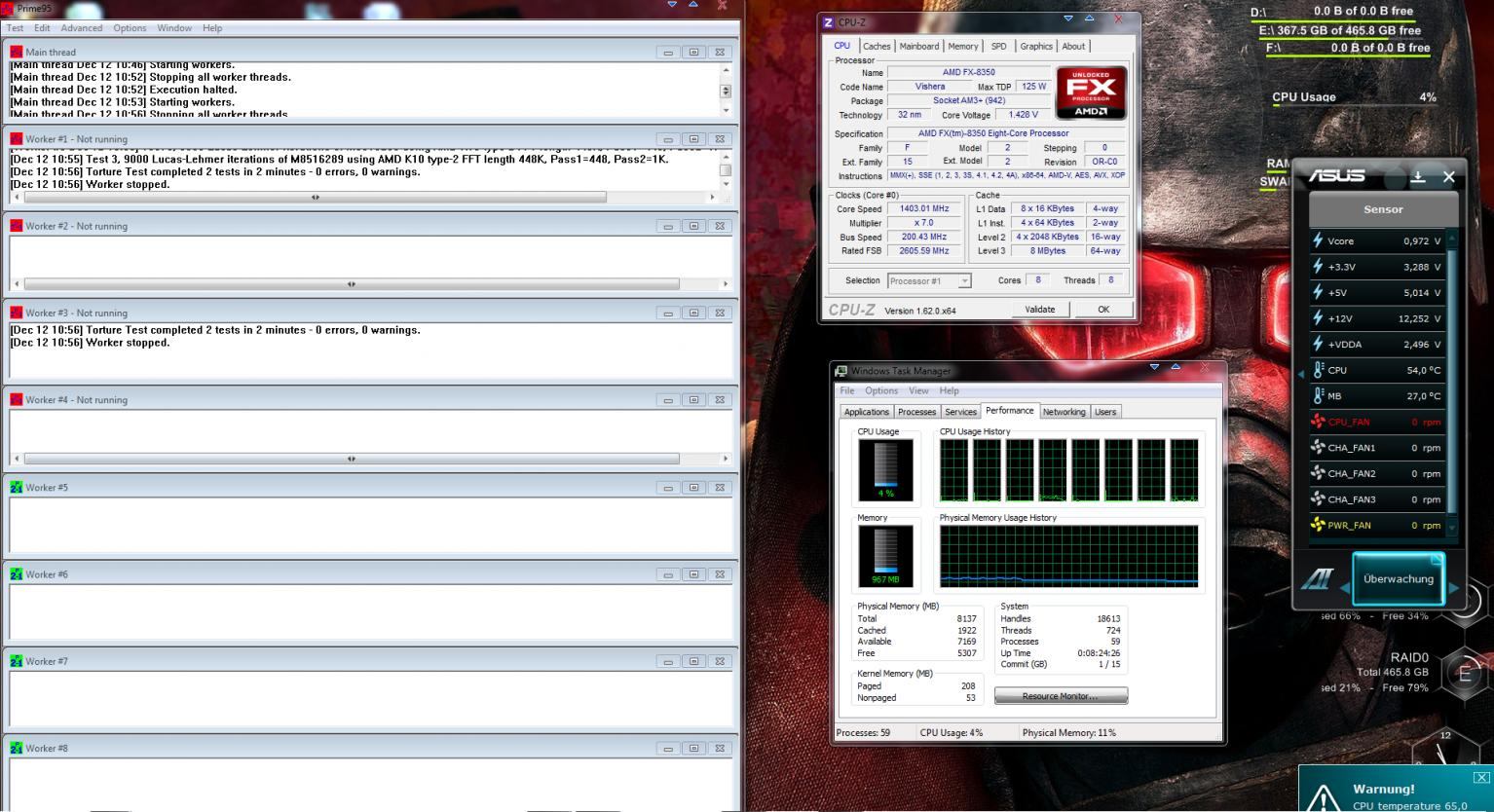Select the MB temperature sensor row
This screenshot has width=1494, height=812.
(x=1377, y=396)
